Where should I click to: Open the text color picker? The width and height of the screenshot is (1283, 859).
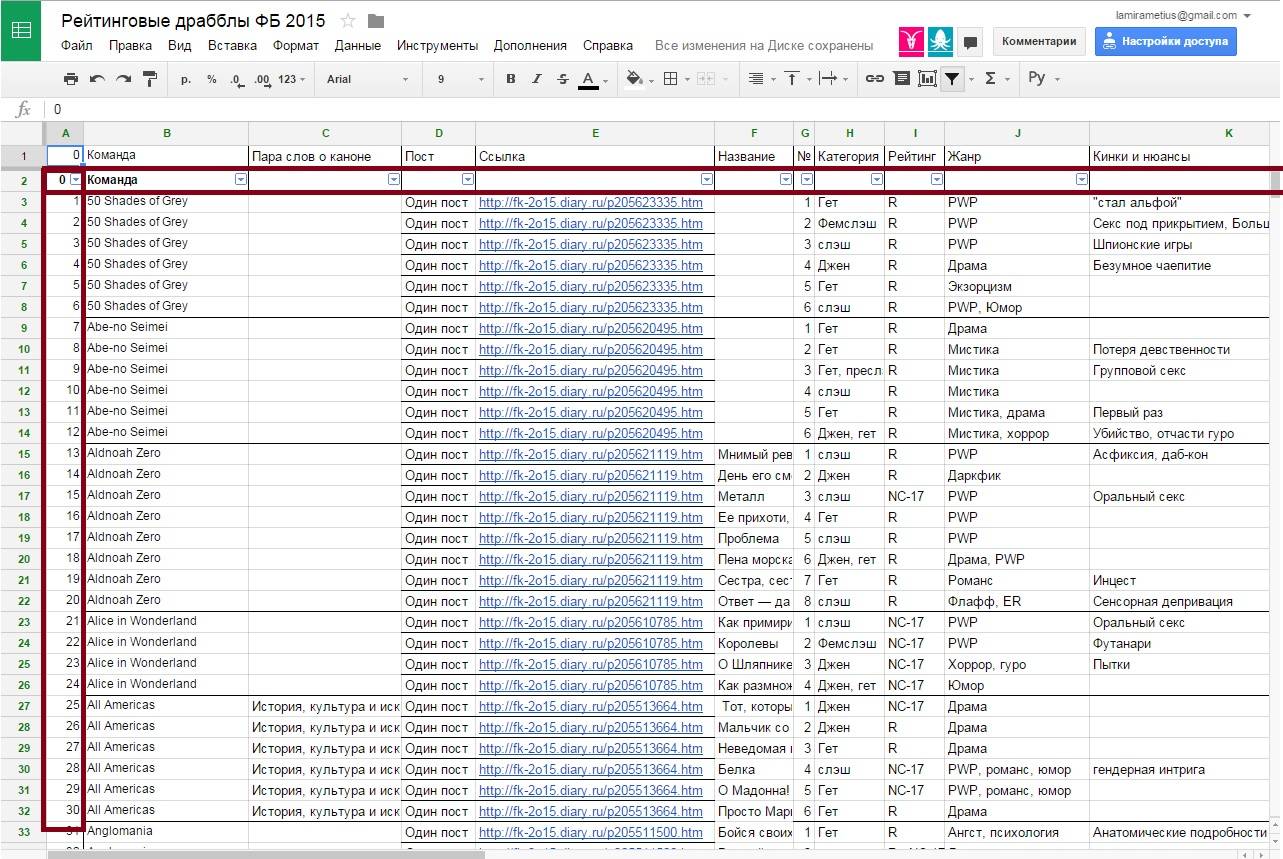pyautogui.click(x=588, y=79)
